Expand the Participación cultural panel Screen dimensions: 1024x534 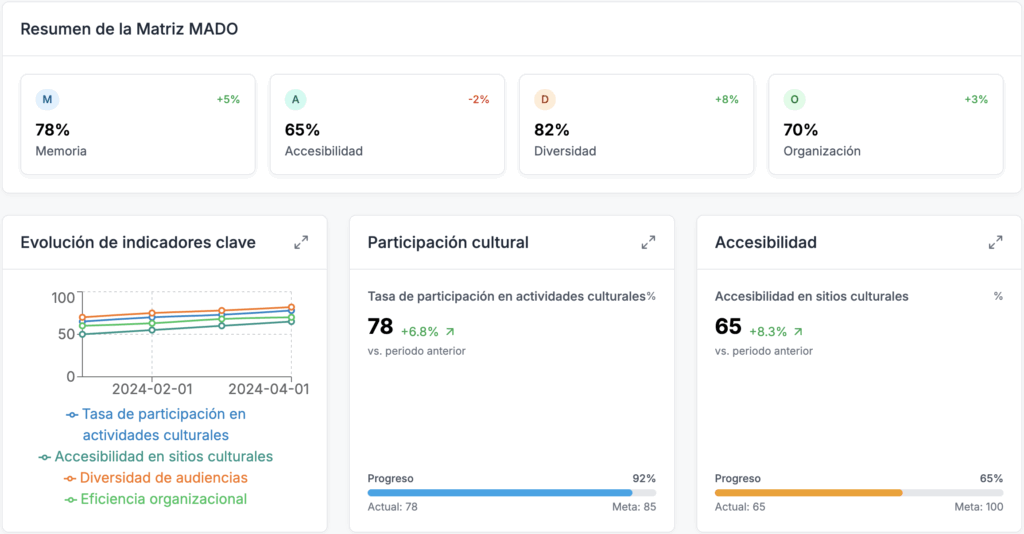coord(648,242)
